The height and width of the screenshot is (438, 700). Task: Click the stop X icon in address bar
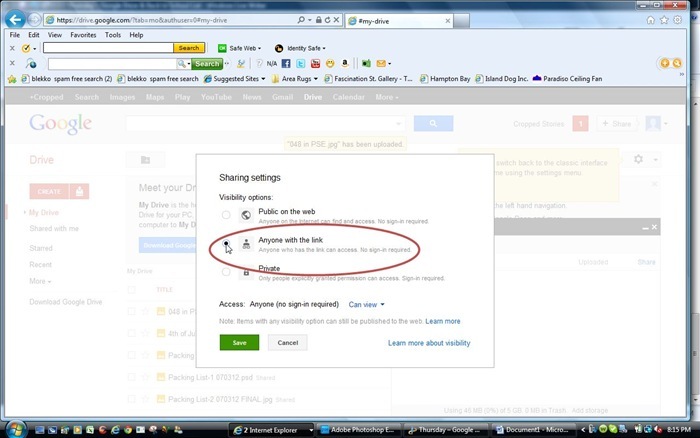[x=337, y=20]
